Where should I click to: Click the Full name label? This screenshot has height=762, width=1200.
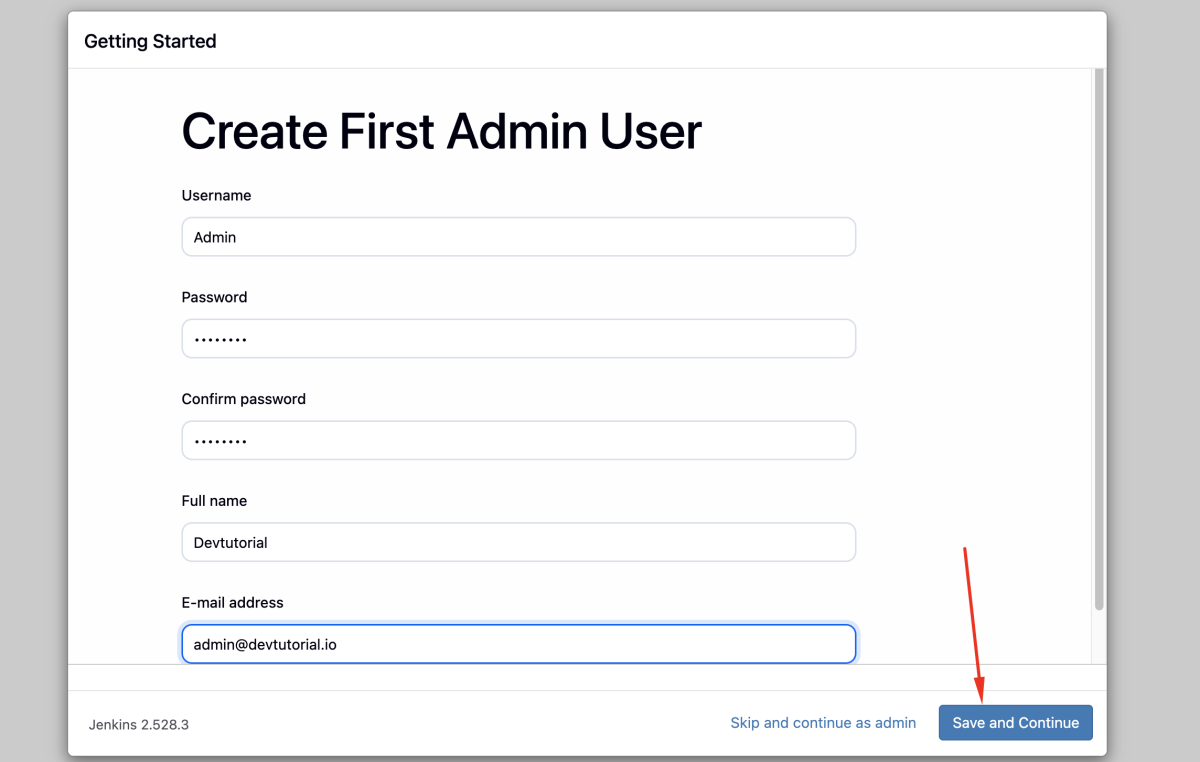pyautogui.click(x=214, y=501)
